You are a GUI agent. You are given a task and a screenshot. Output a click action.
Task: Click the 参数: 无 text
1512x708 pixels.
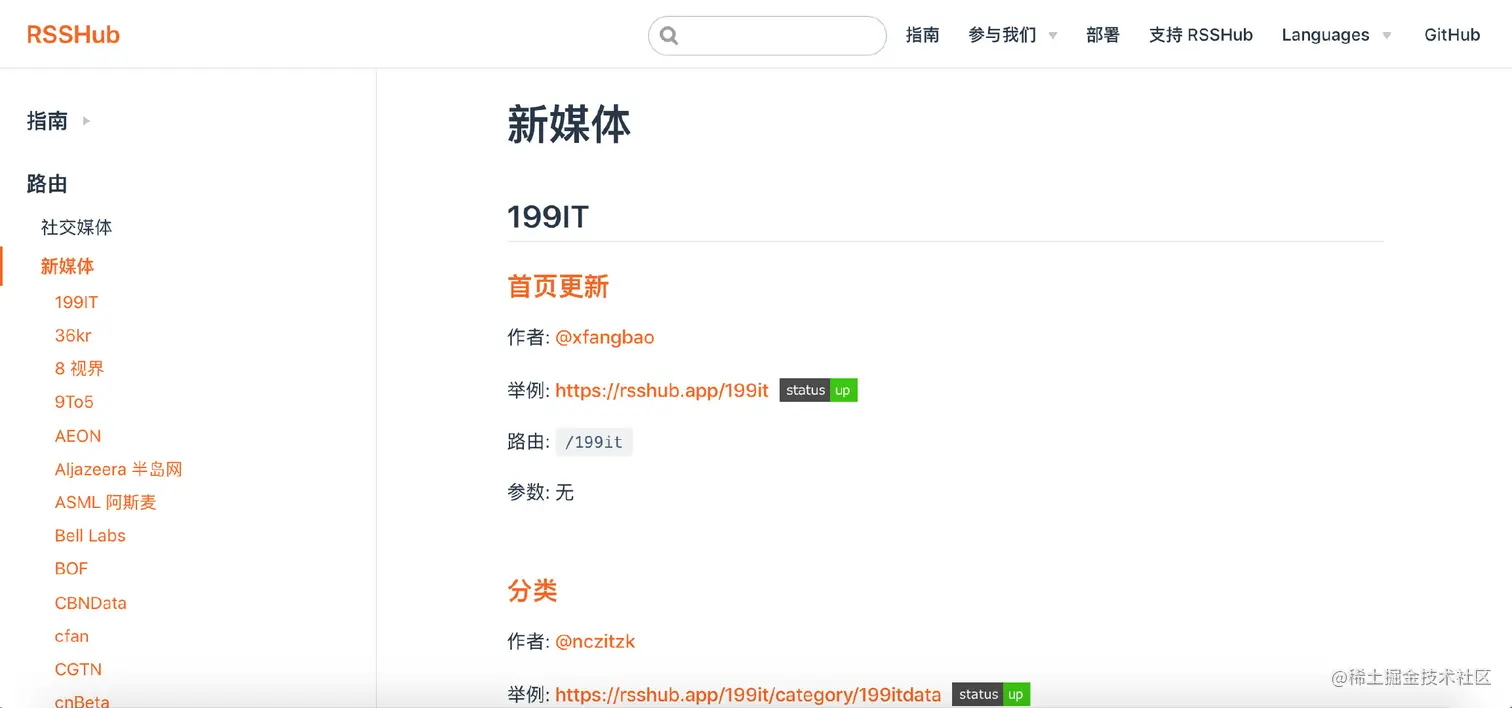coord(540,492)
